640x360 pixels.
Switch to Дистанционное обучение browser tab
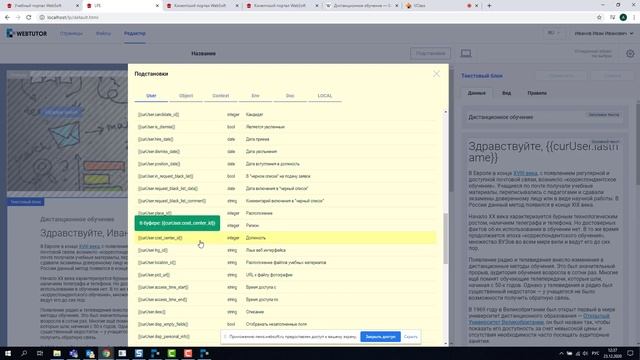point(362,6)
